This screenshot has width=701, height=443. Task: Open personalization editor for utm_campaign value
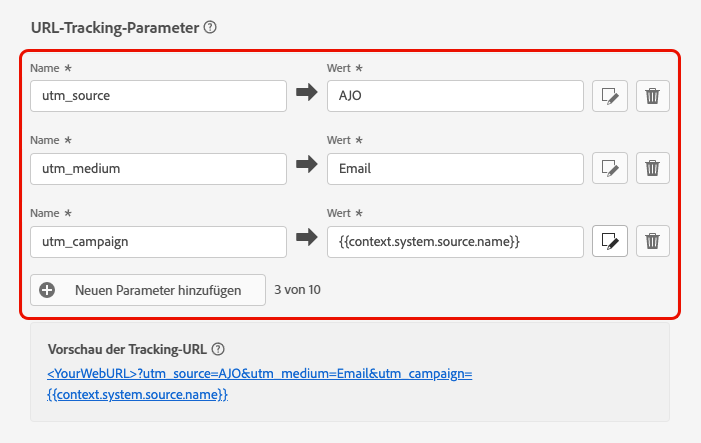(x=610, y=241)
